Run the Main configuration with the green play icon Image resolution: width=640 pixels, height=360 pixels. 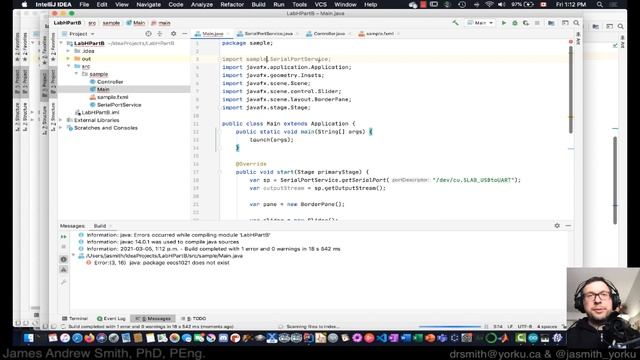click(x=504, y=23)
